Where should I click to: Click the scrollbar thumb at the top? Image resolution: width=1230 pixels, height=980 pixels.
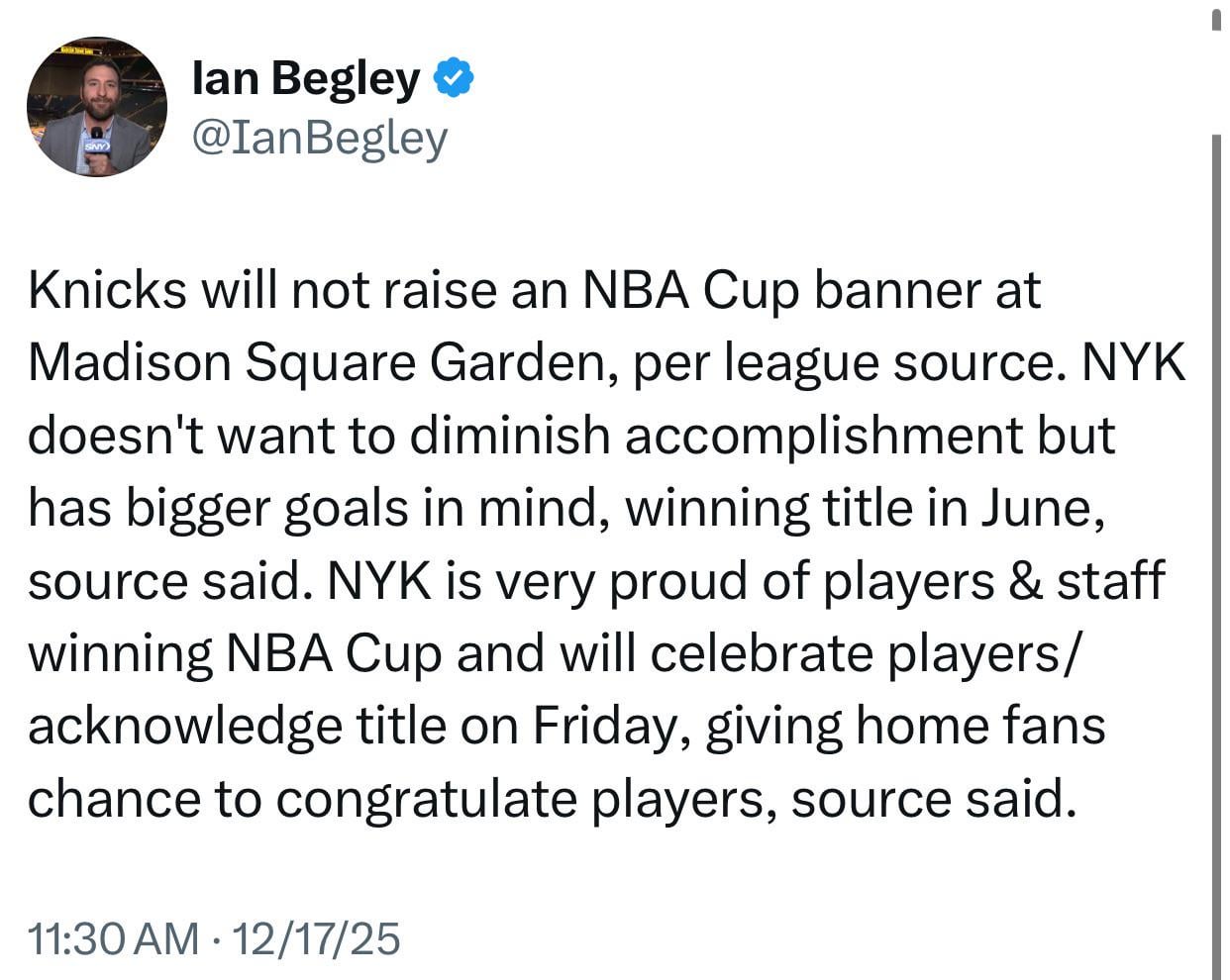tap(1218, 20)
